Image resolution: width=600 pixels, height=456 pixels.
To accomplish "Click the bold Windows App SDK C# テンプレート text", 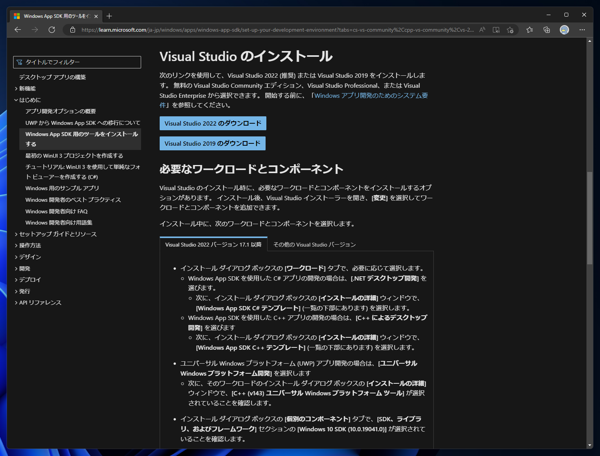I will [x=248, y=308].
